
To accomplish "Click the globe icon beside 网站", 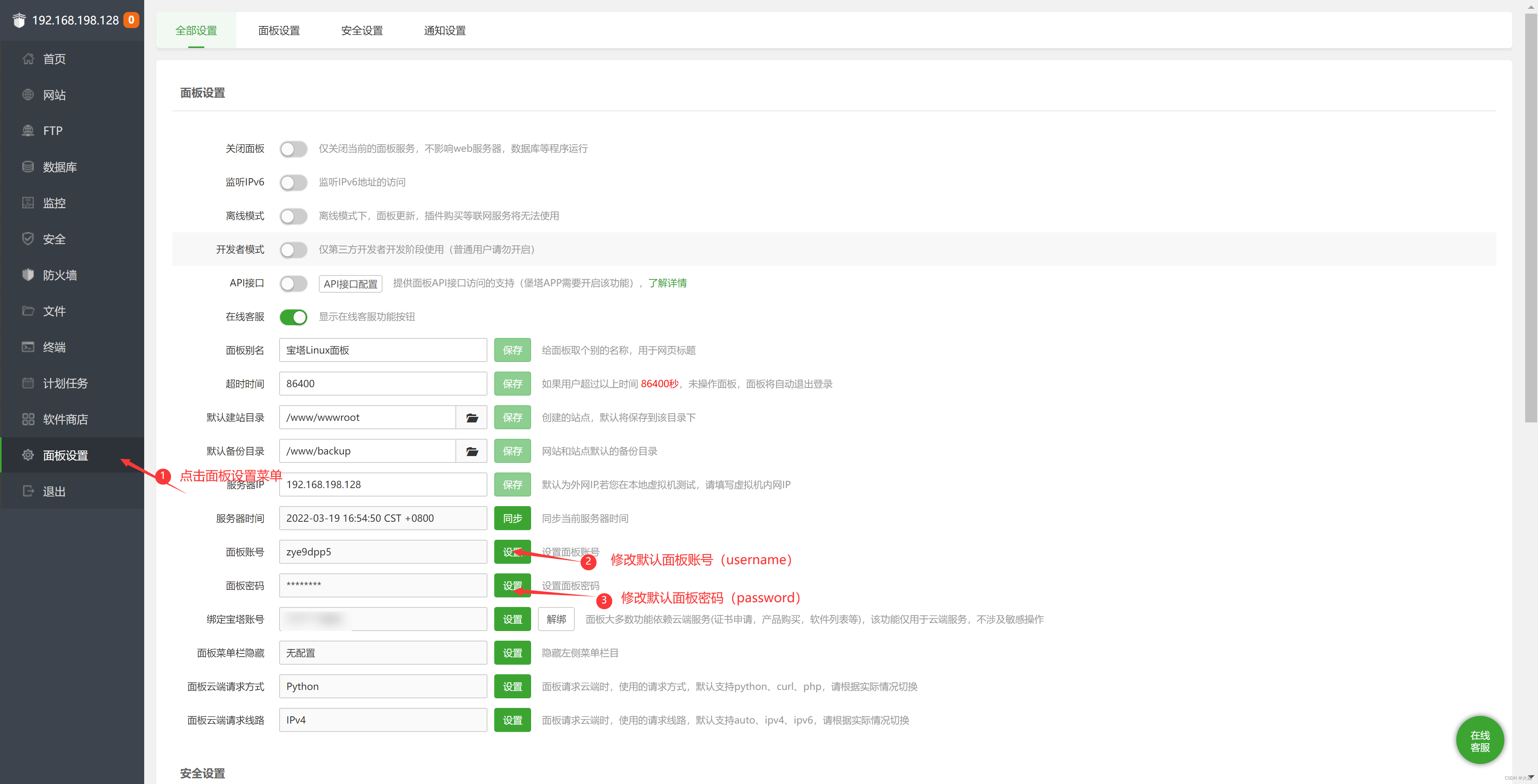I will coord(28,94).
